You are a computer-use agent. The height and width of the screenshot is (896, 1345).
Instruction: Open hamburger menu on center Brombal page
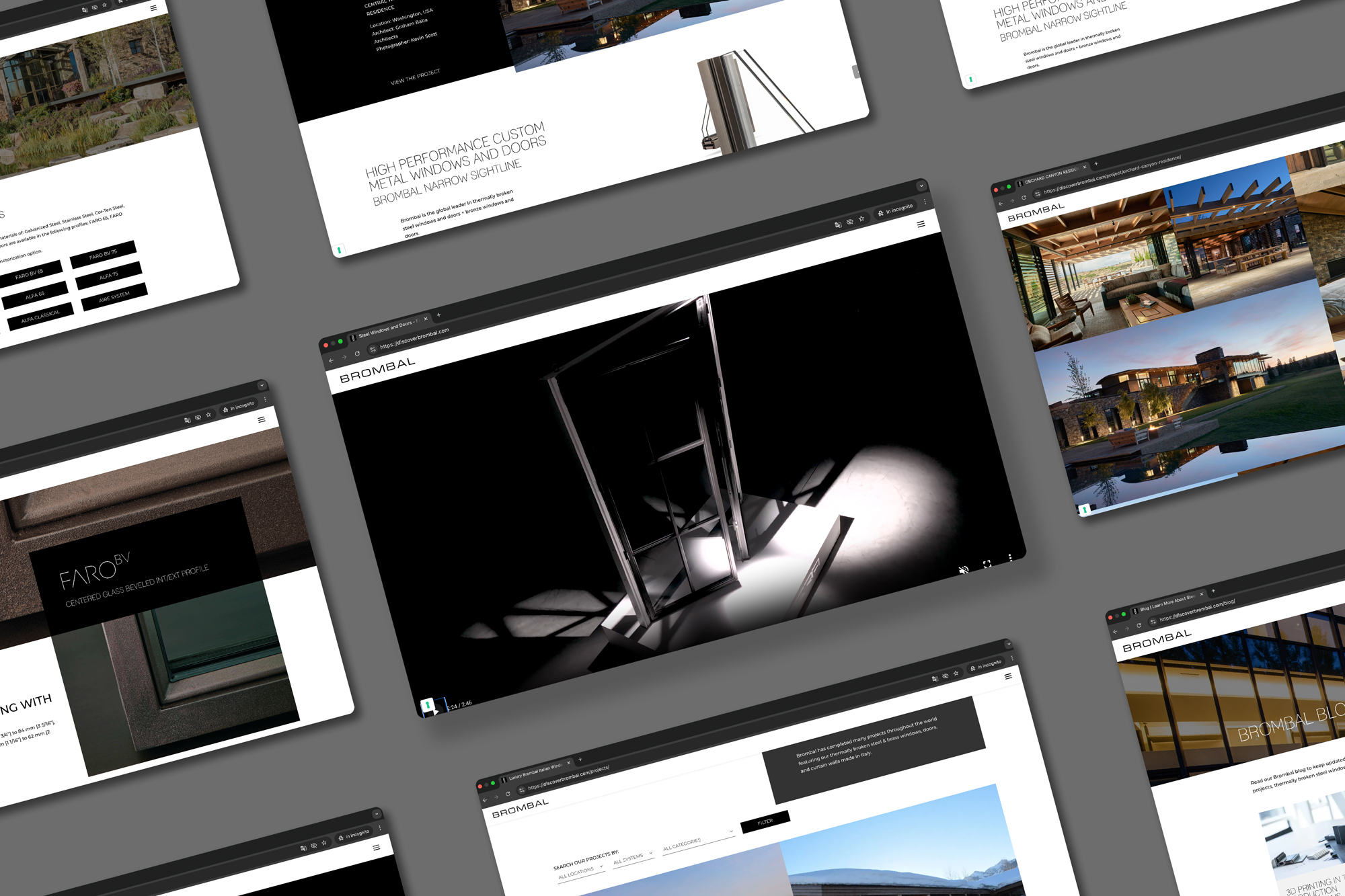click(x=921, y=225)
